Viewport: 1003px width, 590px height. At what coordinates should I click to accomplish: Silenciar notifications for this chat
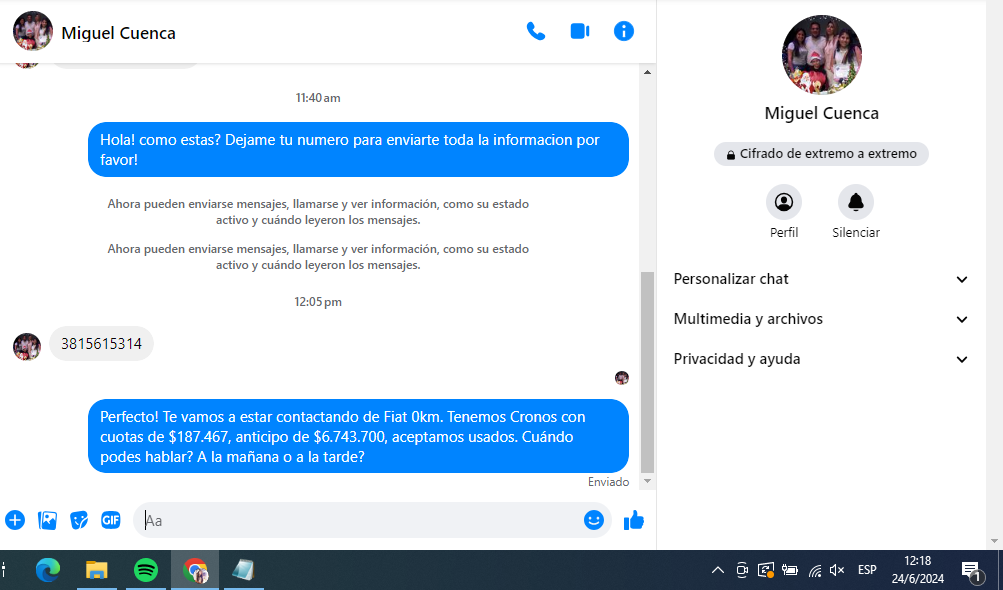point(856,203)
